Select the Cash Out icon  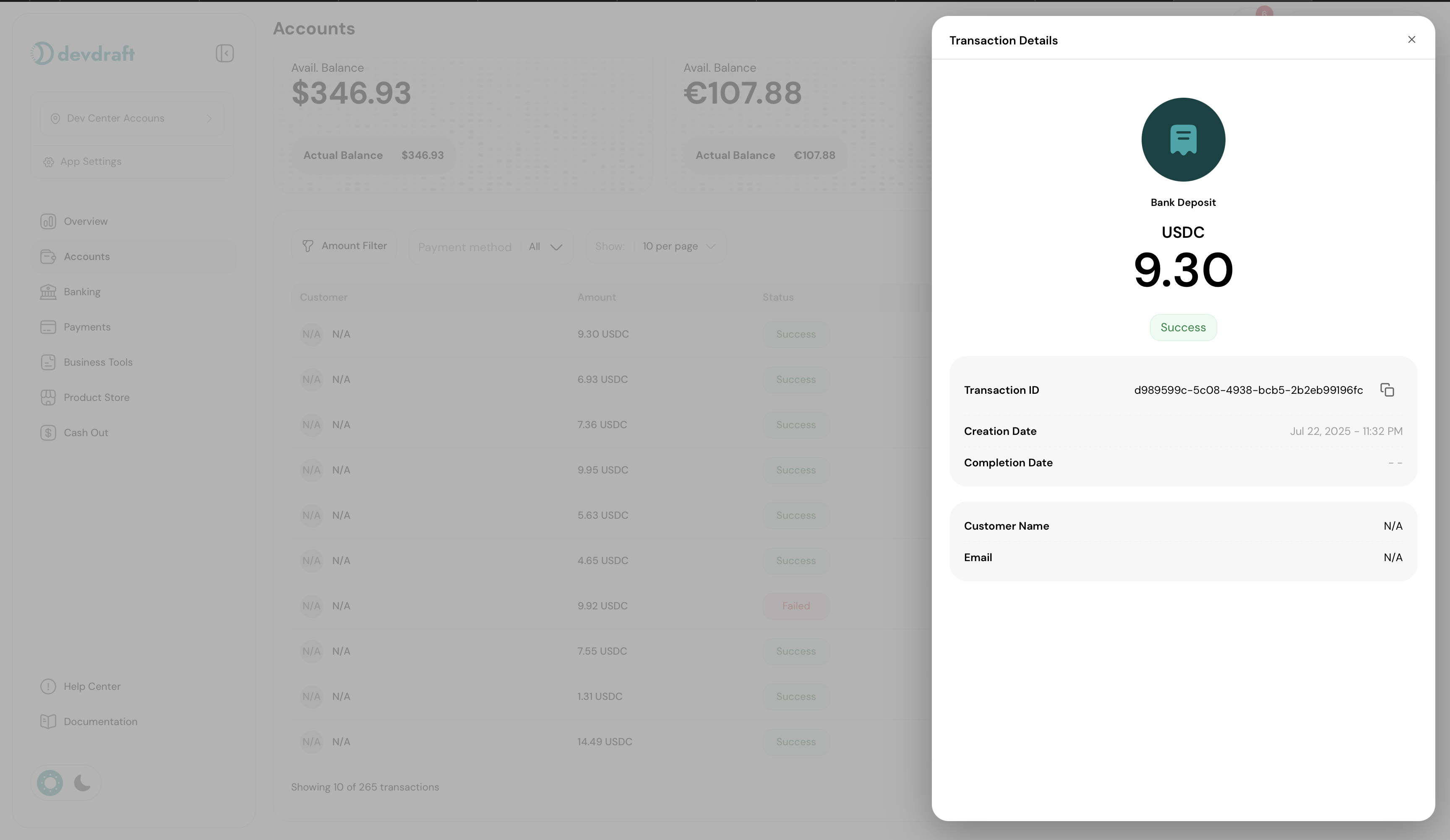pos(48,432)
